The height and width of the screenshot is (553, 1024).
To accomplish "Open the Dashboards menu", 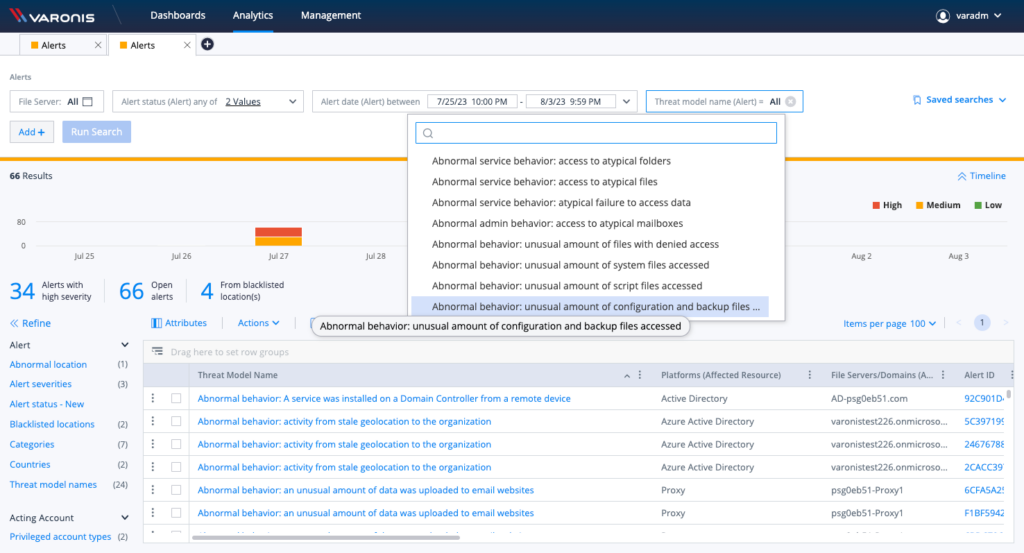I will point(178,15).
